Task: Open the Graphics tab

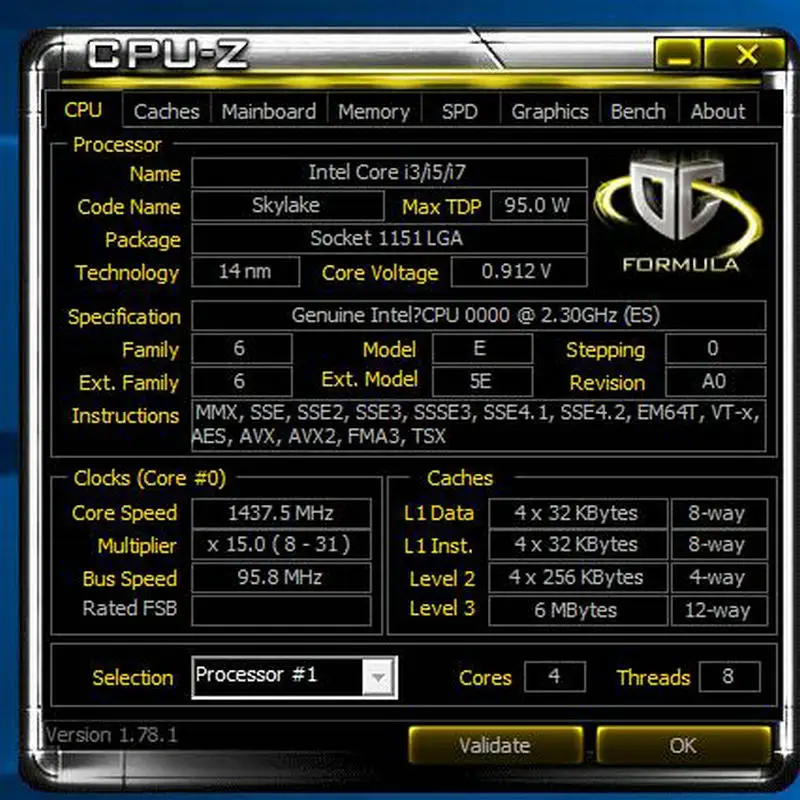Action: pos(550,111)
